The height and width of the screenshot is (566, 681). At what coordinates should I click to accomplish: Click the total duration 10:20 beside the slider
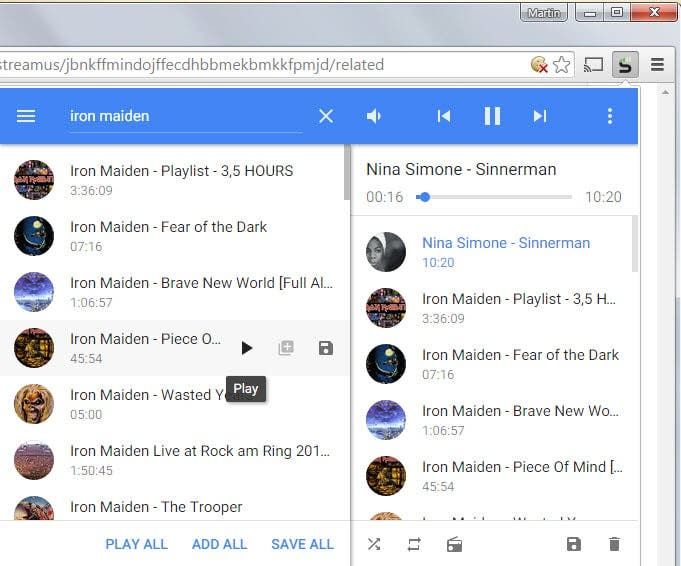coord(603,197)
